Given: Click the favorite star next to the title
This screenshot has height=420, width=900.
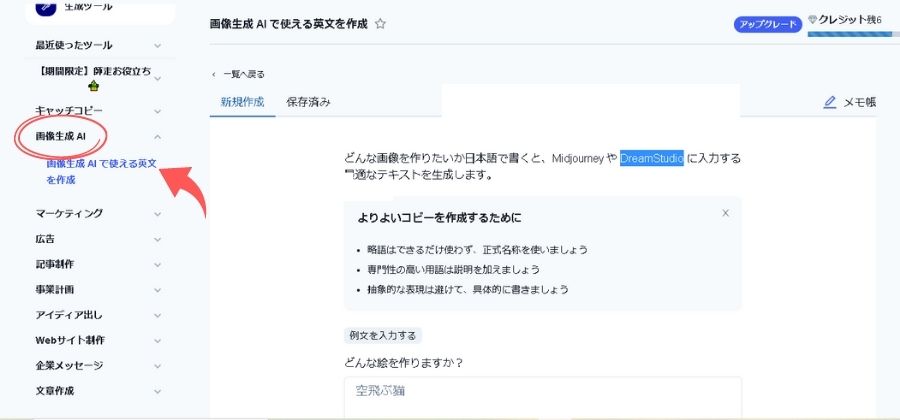Looking at the screenshot, I should (380, 24).
